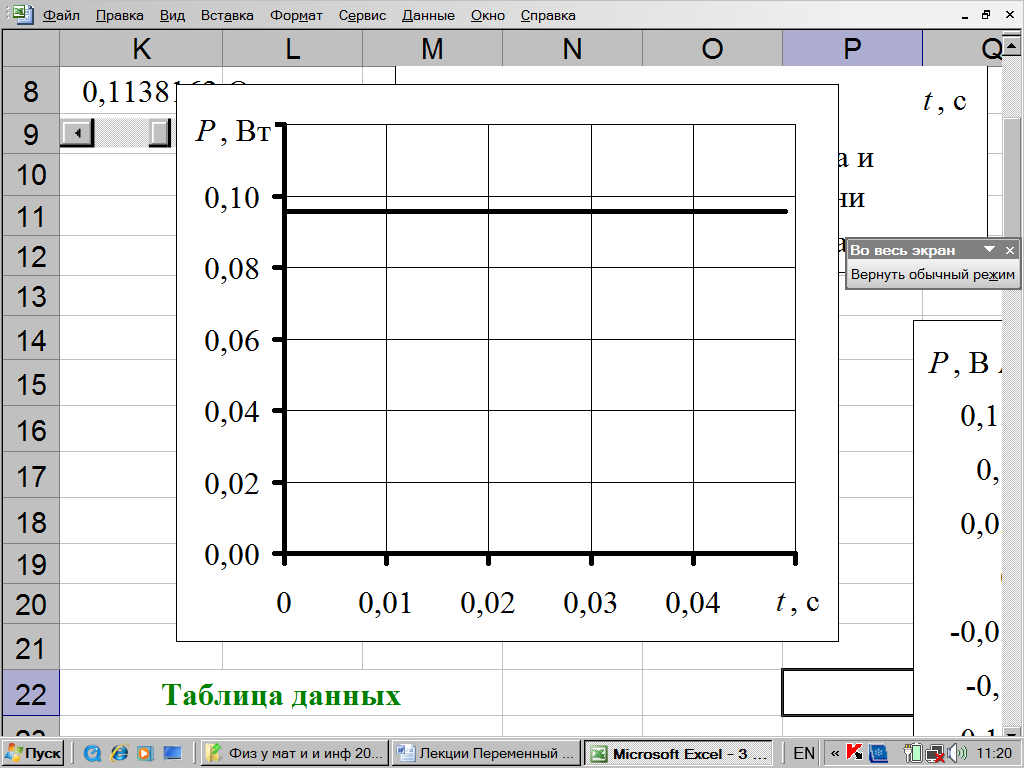Viewport: 1024px width, 768px height.
Task: Click the 0,10 value axis label
Action: [232, 197]
